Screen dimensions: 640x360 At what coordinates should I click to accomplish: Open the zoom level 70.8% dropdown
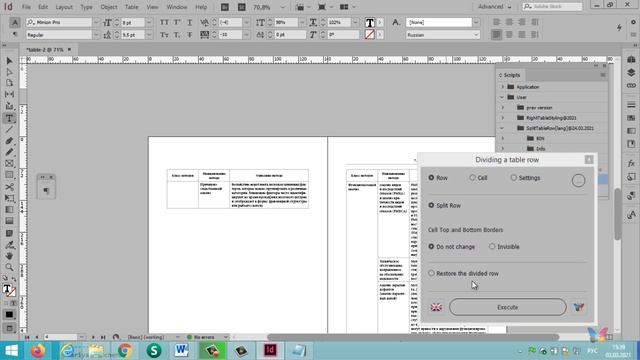click(x=282, y=7)
